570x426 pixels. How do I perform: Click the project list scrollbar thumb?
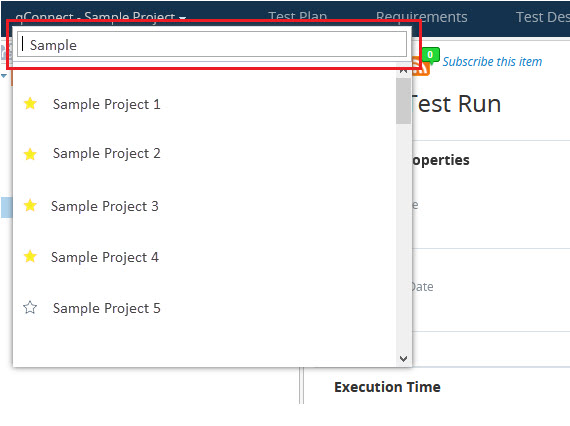[x=403, y=101]
